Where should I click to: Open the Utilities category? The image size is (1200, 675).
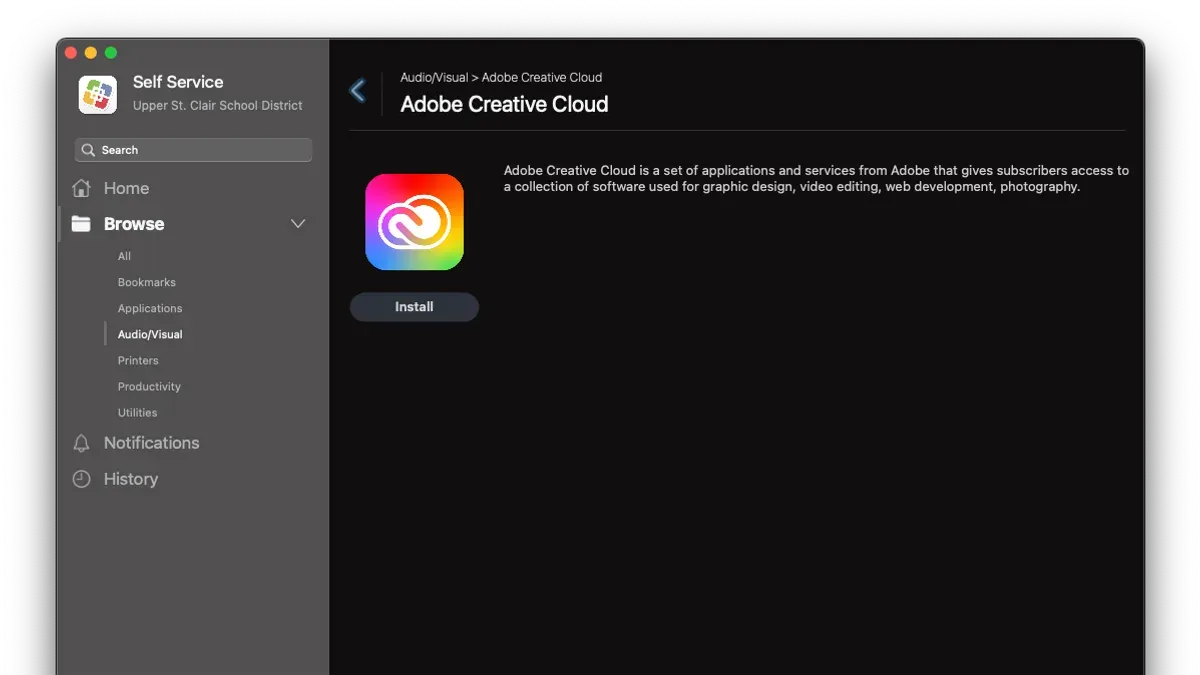pyautogui.click(x=137, y=412)
